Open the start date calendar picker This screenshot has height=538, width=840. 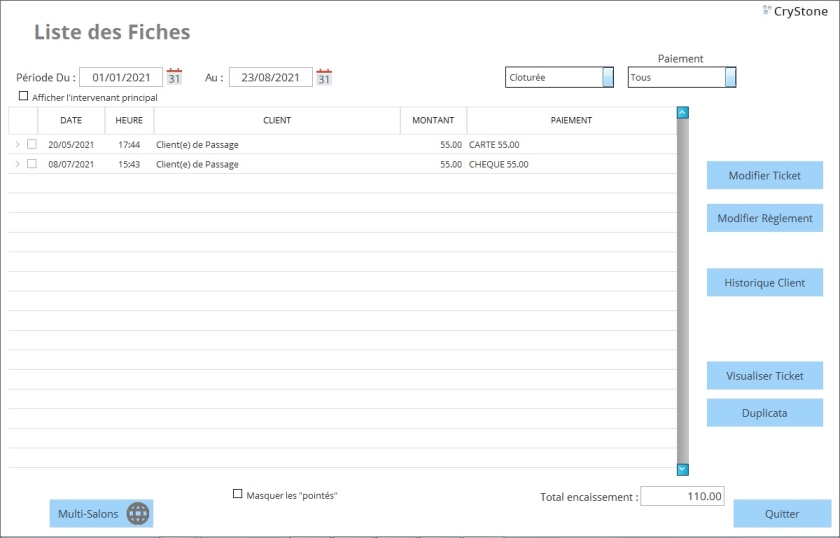174,77
